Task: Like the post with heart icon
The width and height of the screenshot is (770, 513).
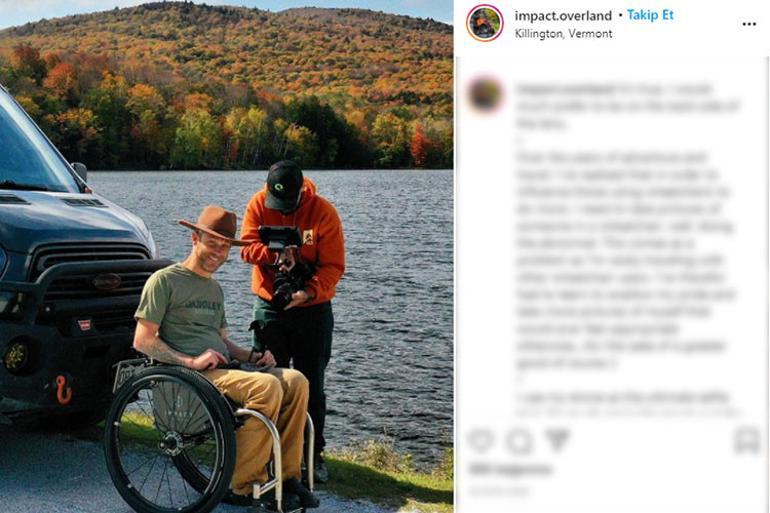Action: coord(481,440)
